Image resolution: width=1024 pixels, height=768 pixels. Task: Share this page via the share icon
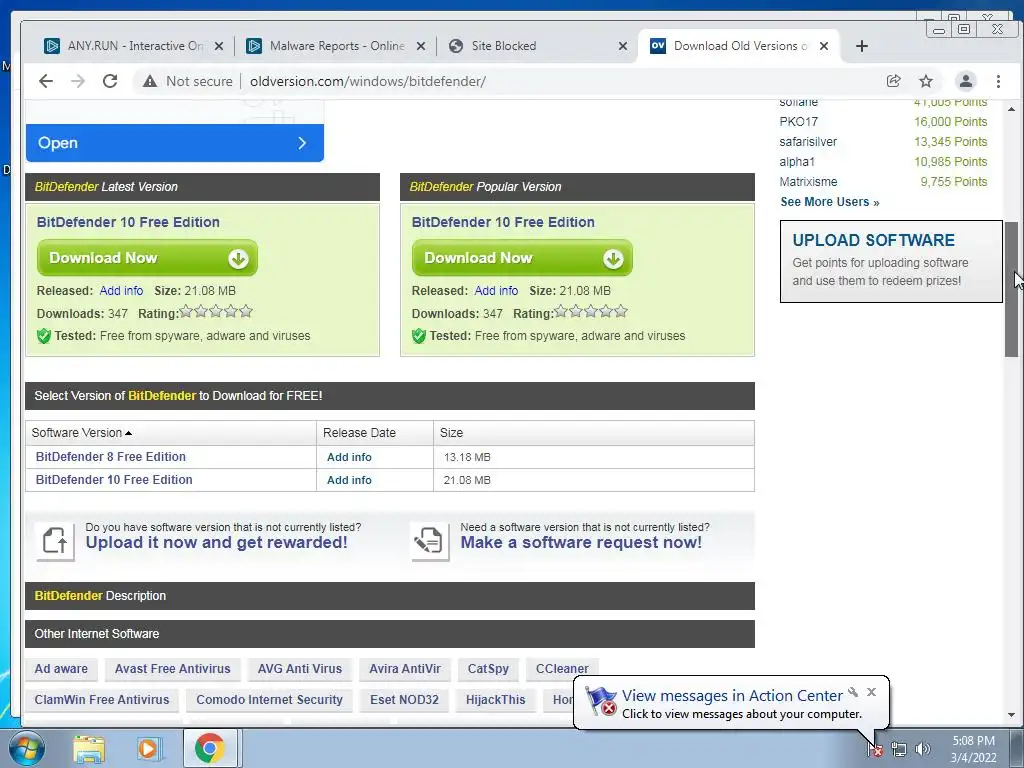(x=893, y=81)
